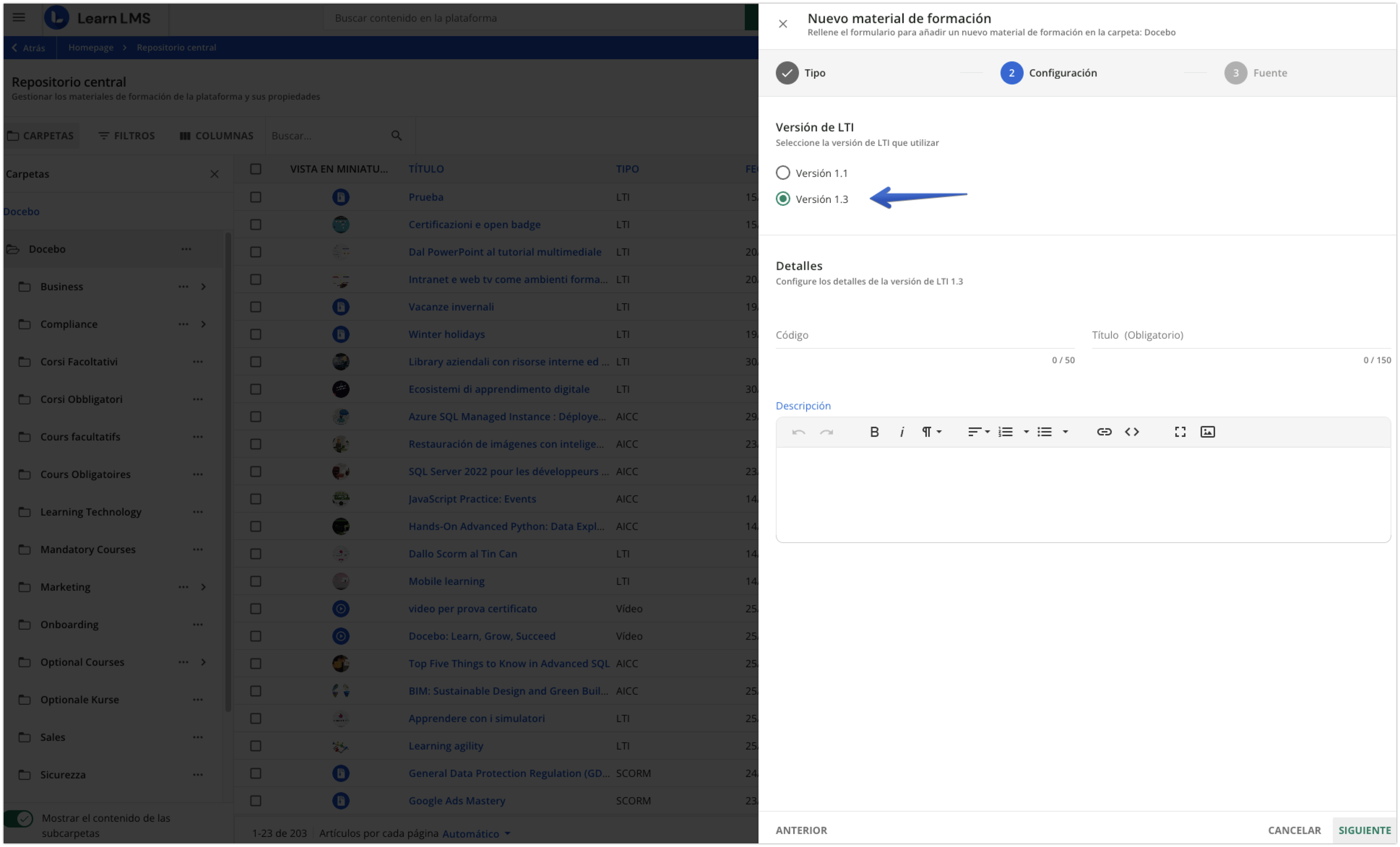1400x847 pixels.
Task: Toggle show subfolder content switch
Action: [x=18, y=818]
